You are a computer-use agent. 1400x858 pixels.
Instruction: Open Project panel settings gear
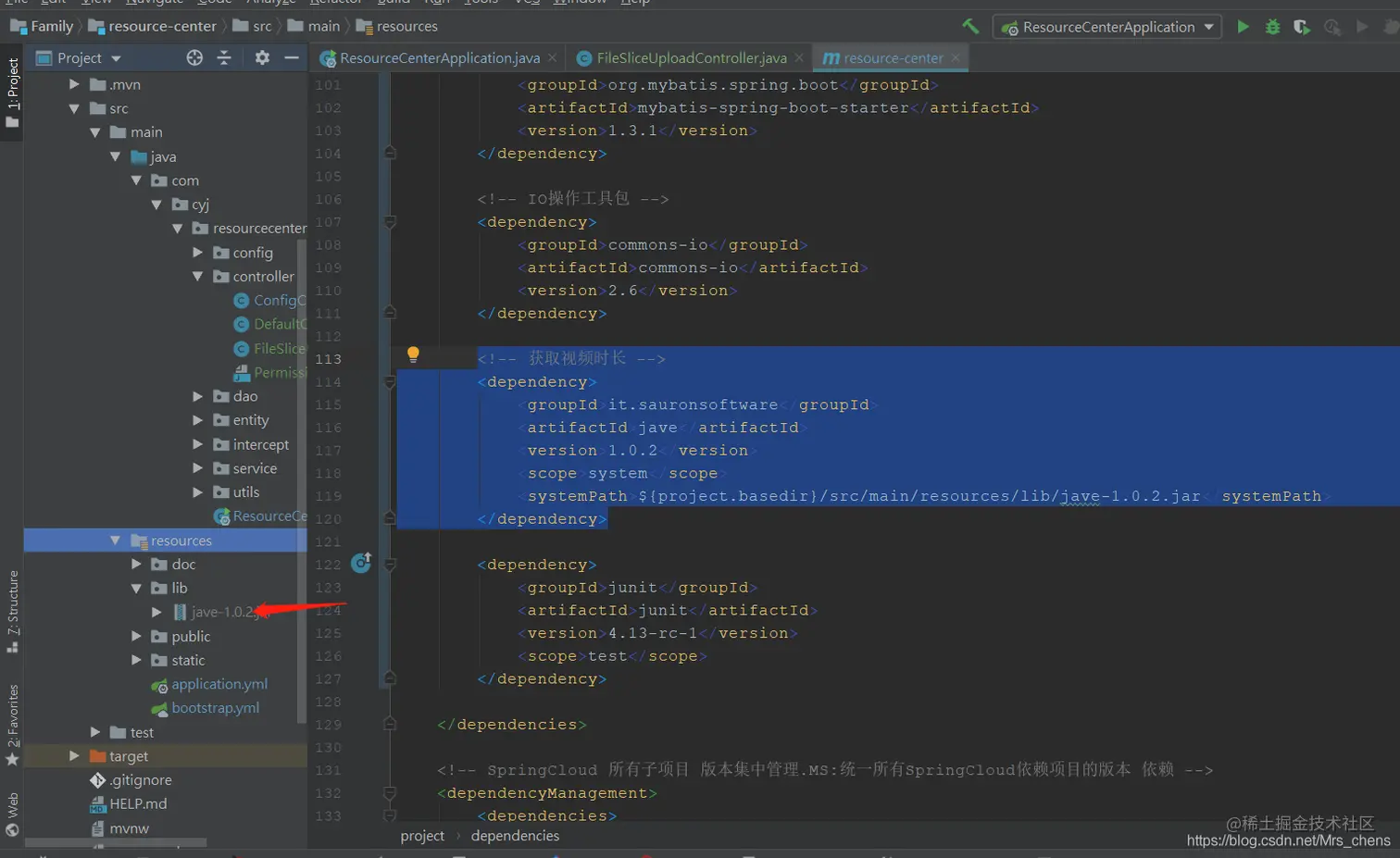tap(262, 57)
